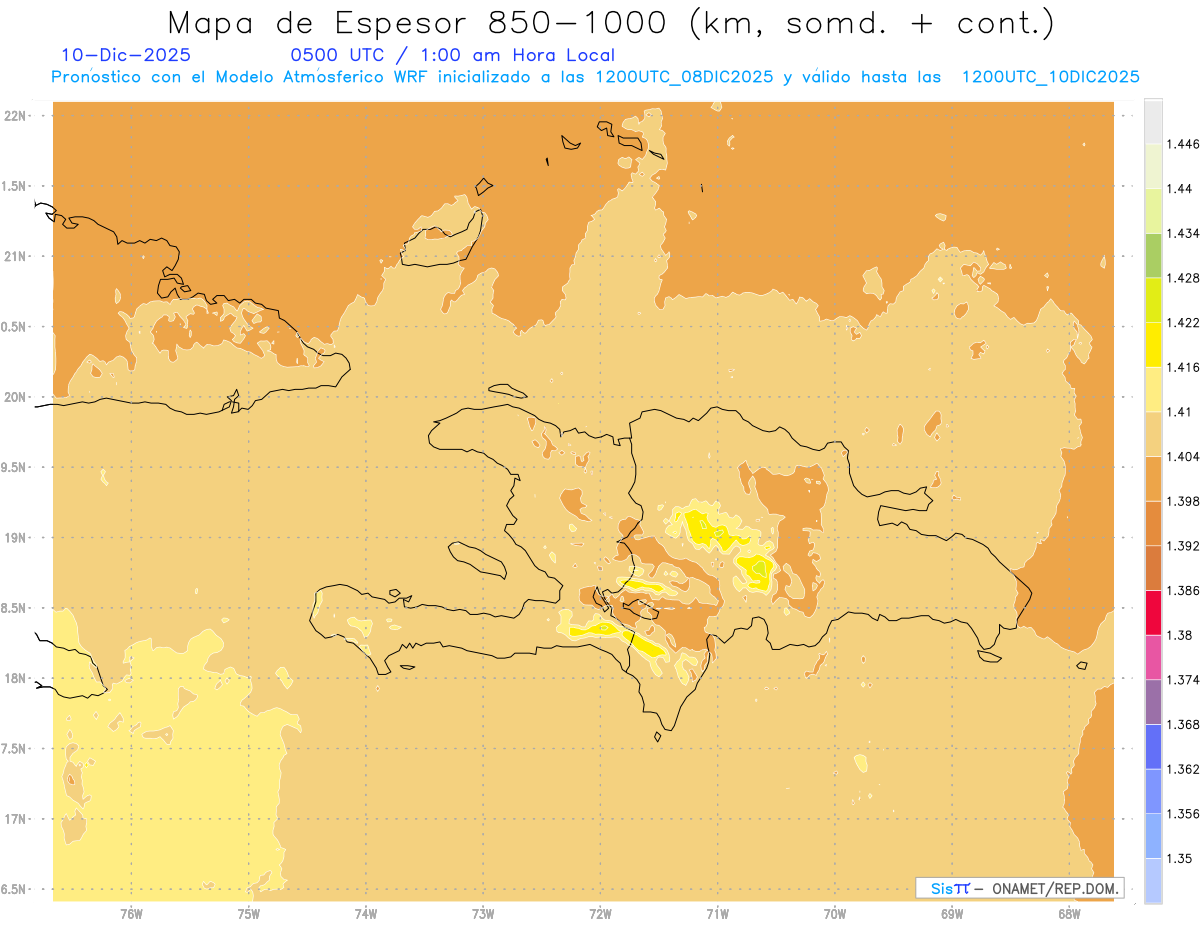Click the 22N latitude axis label

[16, 115]
